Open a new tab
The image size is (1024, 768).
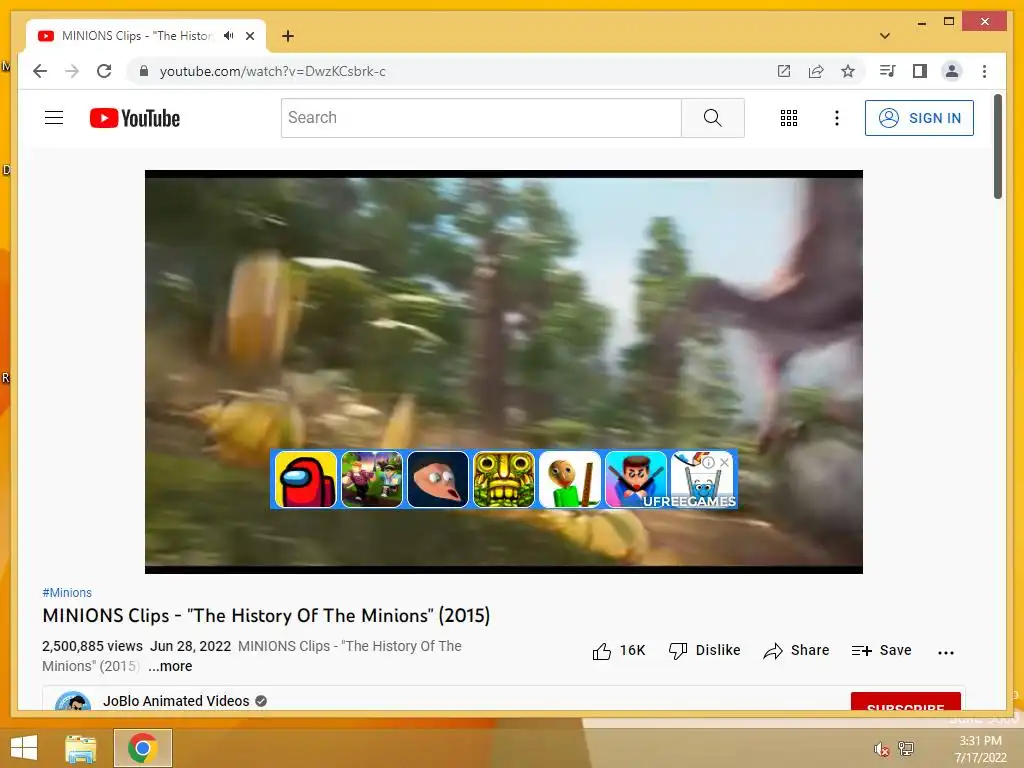click(287, 36)
